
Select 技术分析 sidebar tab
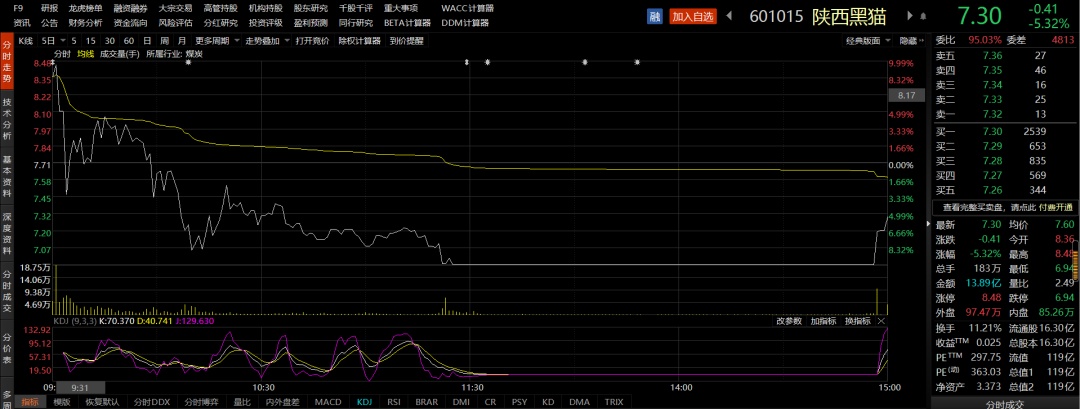click(x=6, y=118)
